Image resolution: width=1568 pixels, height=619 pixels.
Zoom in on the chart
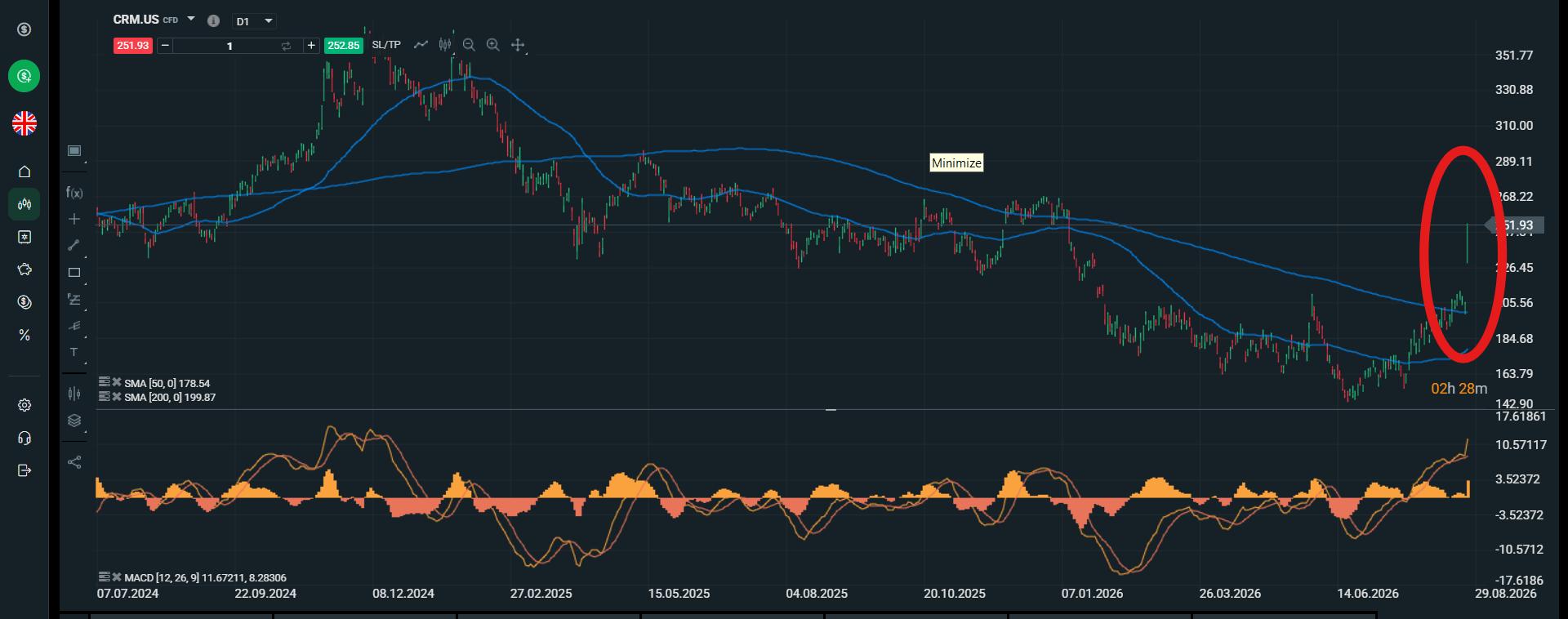493,45
